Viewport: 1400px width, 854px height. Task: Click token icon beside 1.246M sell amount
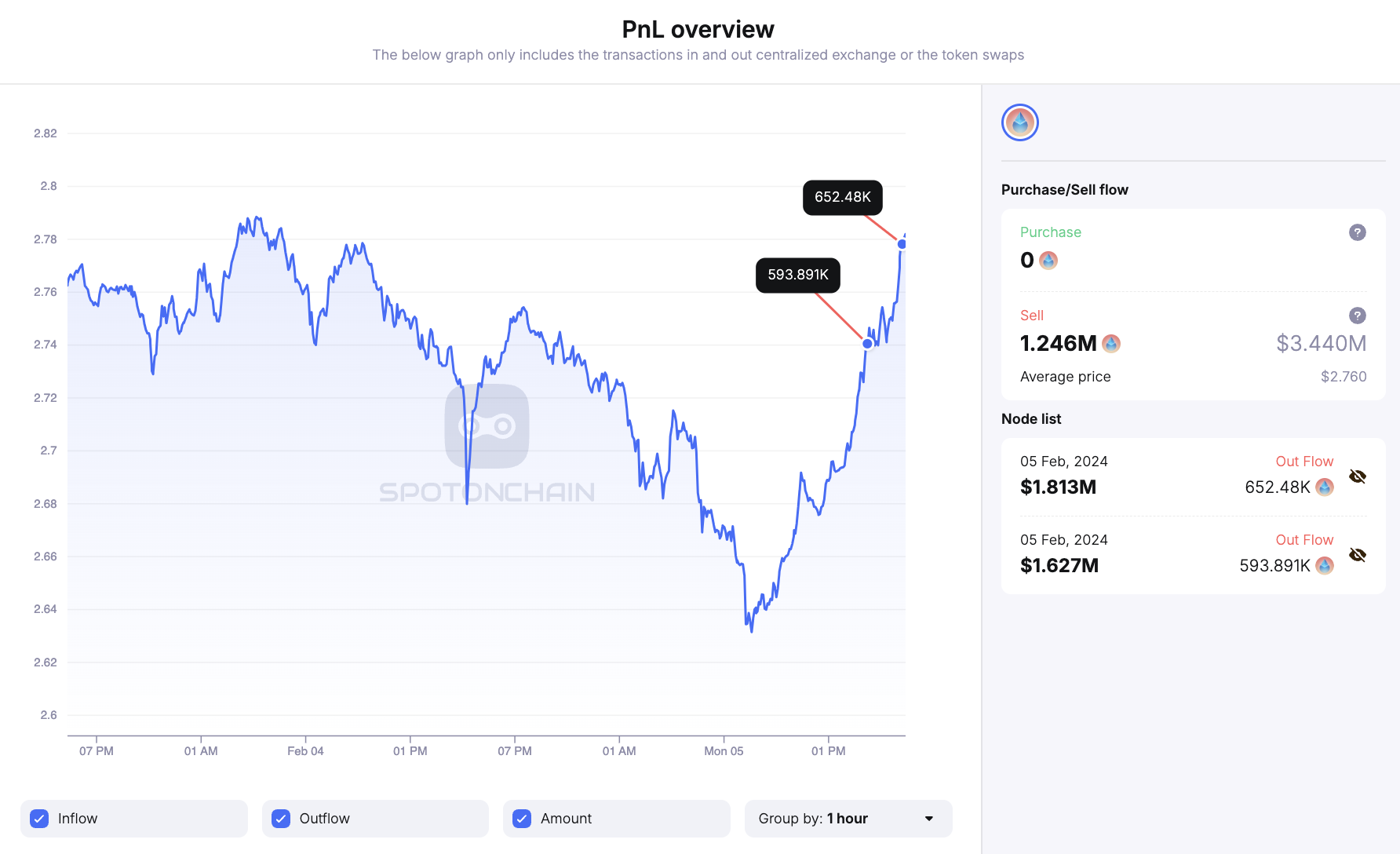click(x=1111, y=344)
